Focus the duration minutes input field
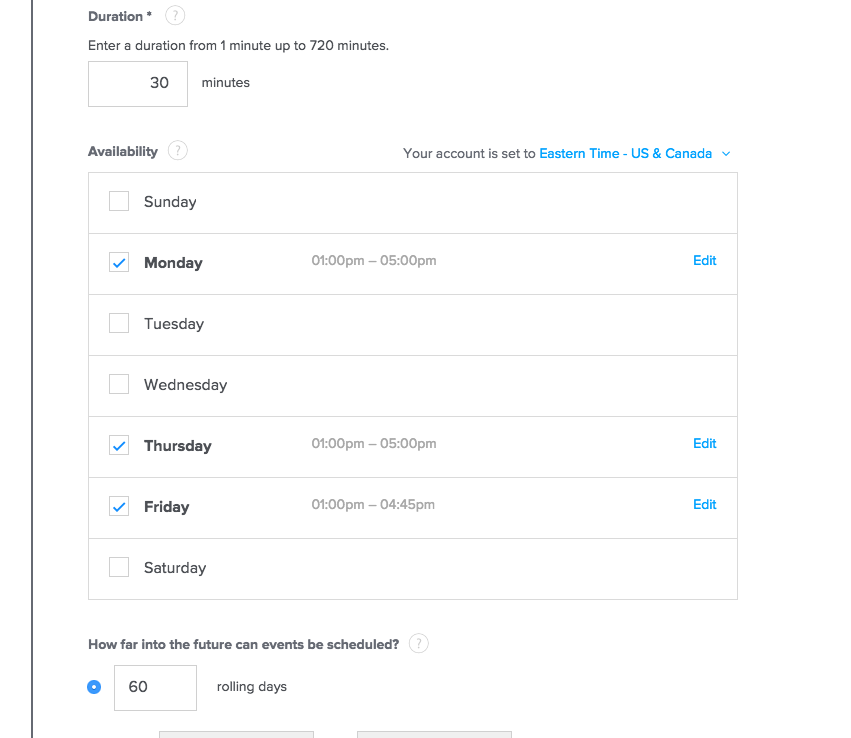The height and width of the screenshot is (738, 851). click(x=138, y=83)
